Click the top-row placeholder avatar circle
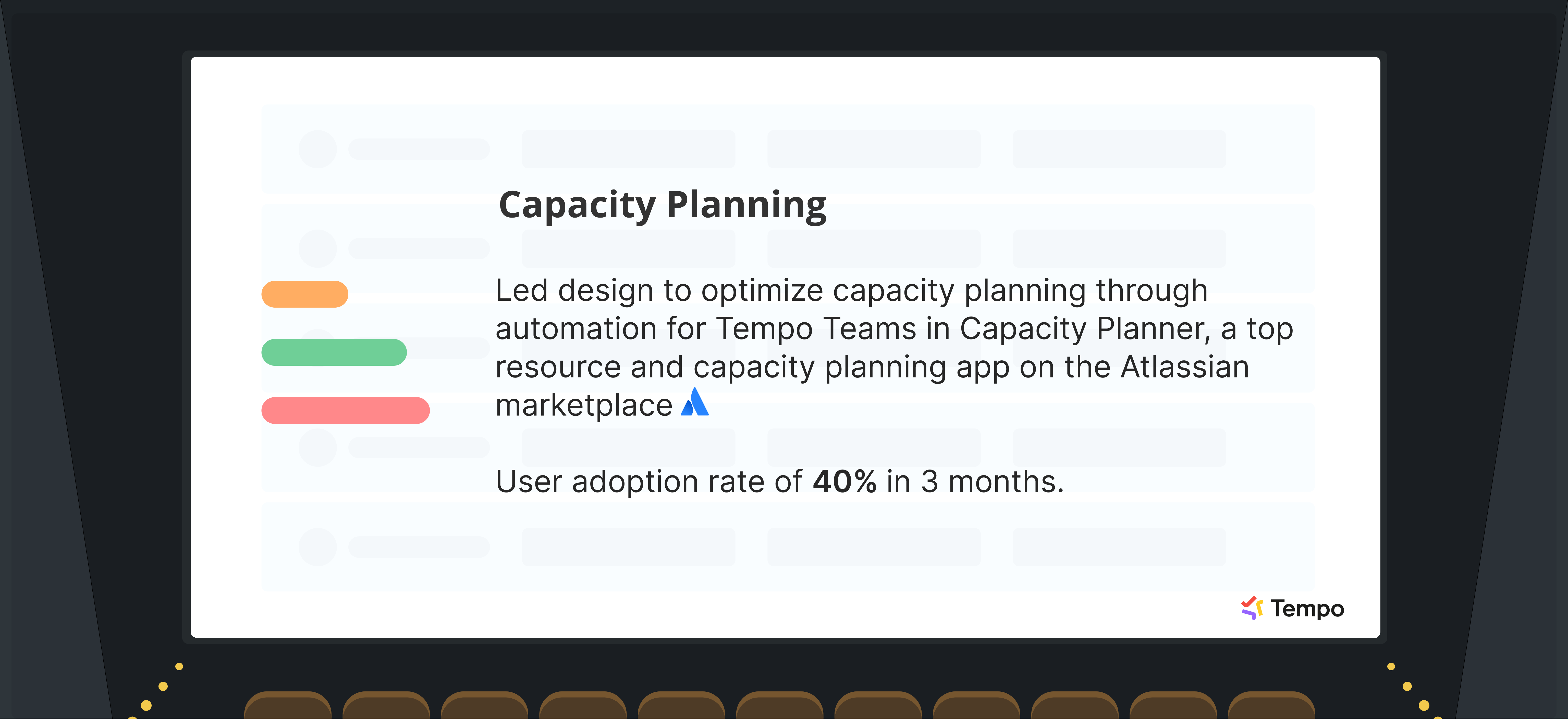Image resolution: width=1568 pixels, height=719 pixels. point(317,149)
